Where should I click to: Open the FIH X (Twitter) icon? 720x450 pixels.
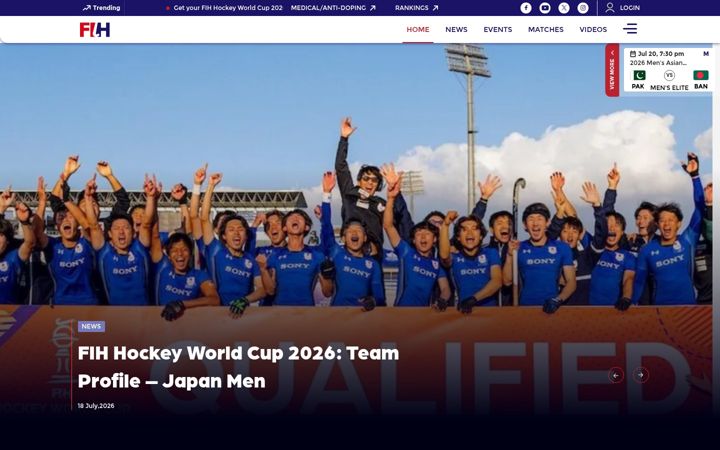[x=564, y=8]
